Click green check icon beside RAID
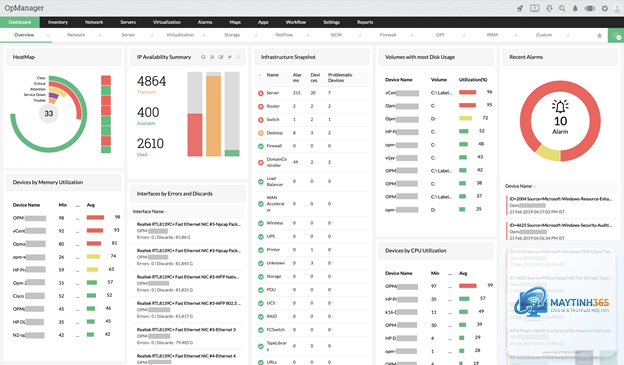This screenshot has width=624, height=365. click(x=261, y=316)
